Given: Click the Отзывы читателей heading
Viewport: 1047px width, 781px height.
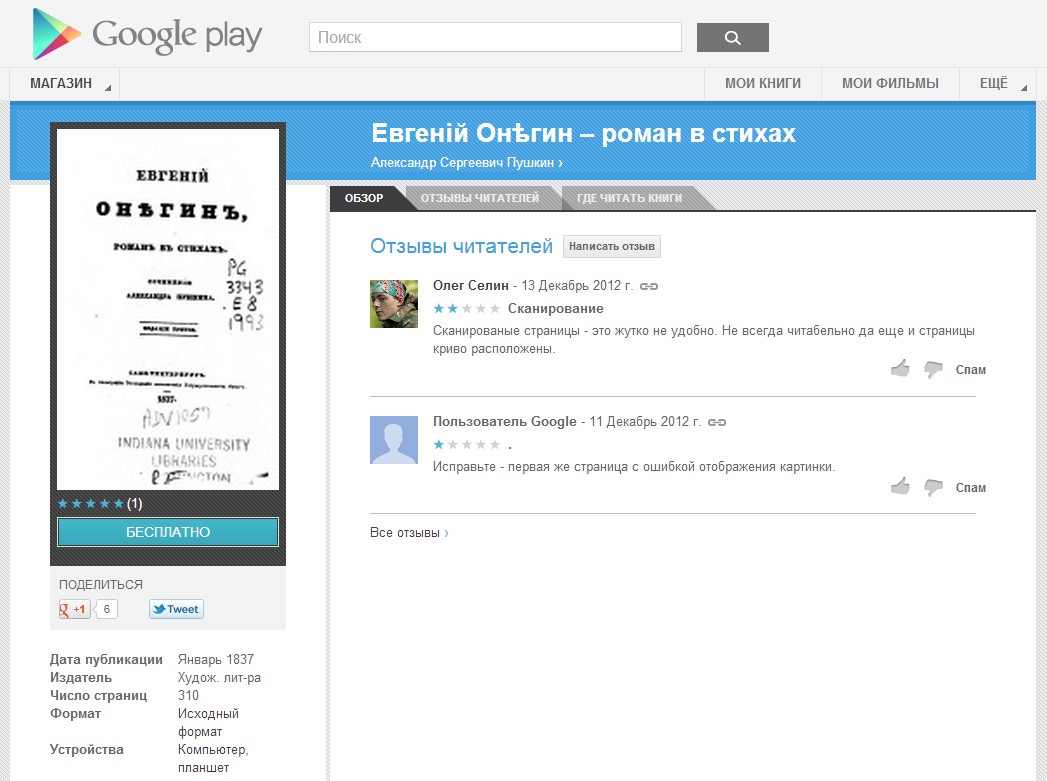Looking at the screenshot, I should tap(461, 246).
